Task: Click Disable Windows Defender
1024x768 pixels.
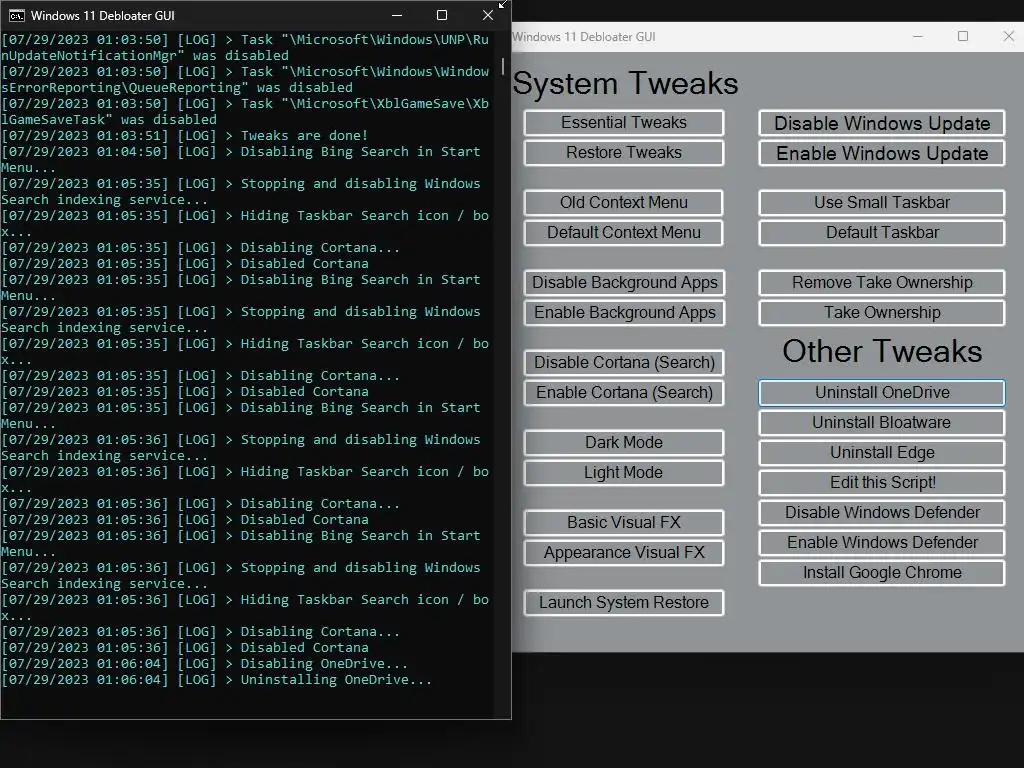Action: click(x=882, y=513)
